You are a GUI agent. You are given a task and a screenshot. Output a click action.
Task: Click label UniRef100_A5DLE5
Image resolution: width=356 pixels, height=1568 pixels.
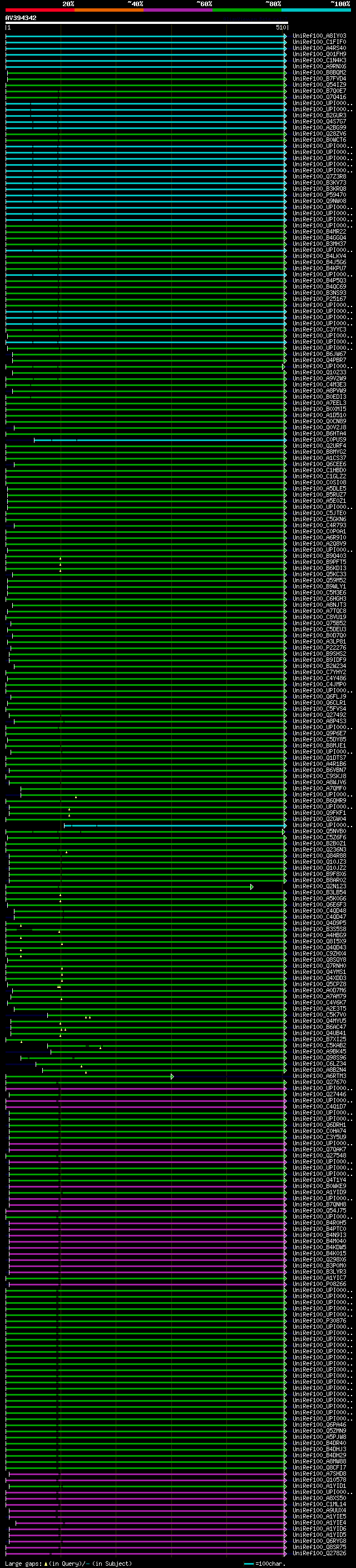(319, 489)
